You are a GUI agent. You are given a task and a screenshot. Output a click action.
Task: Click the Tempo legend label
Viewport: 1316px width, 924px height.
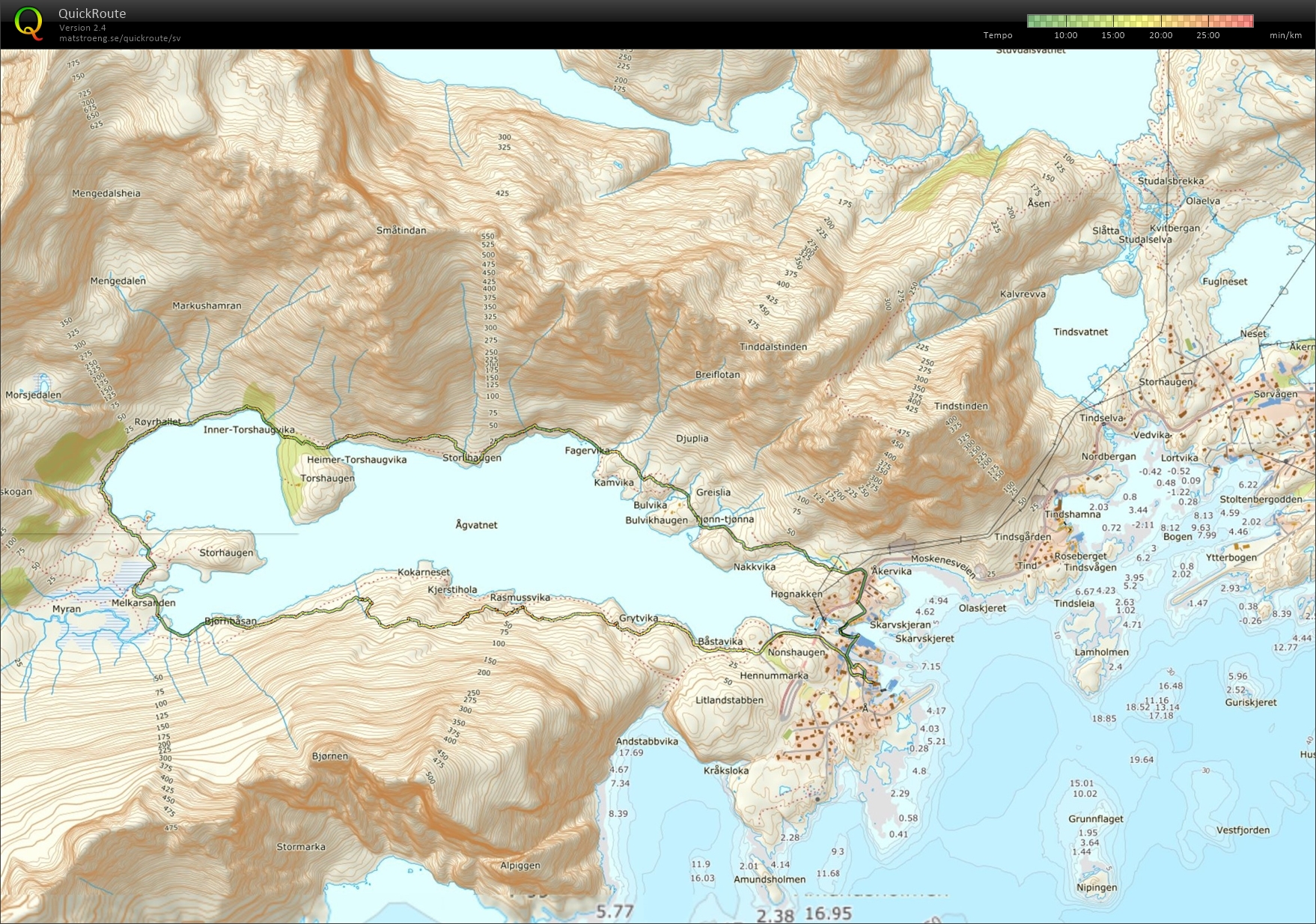click(998, 35)
